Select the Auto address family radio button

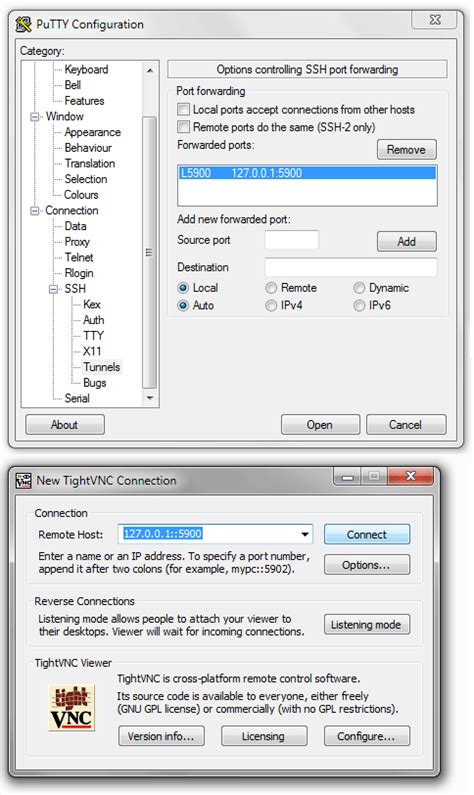pos(183,305)
